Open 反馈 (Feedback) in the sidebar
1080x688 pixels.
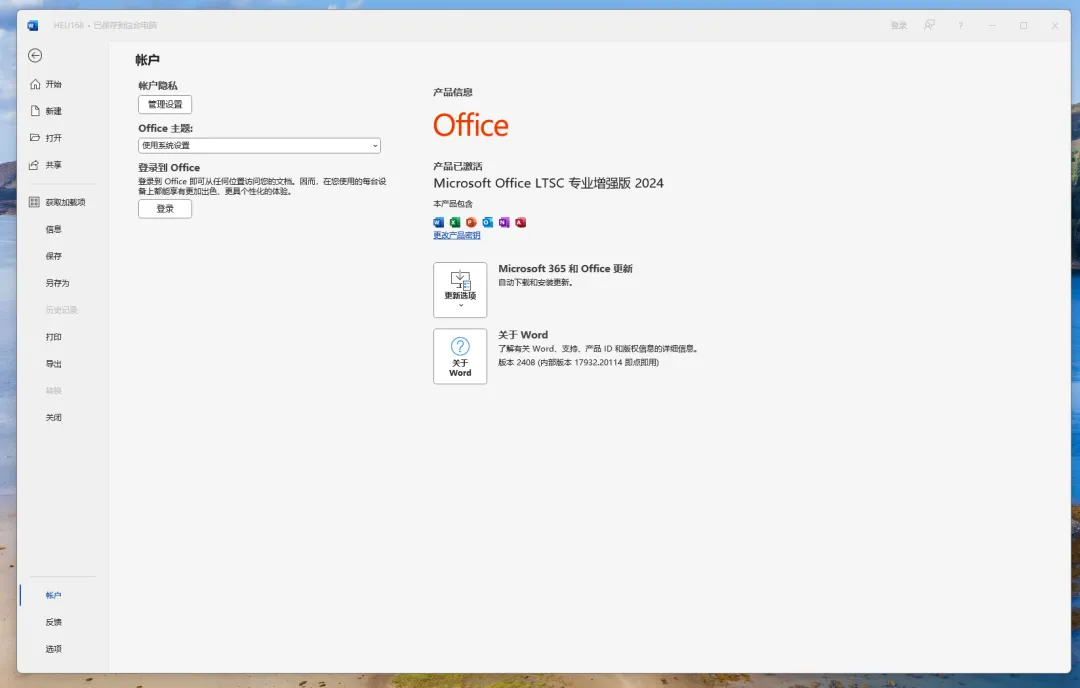(x=54, y=622)
